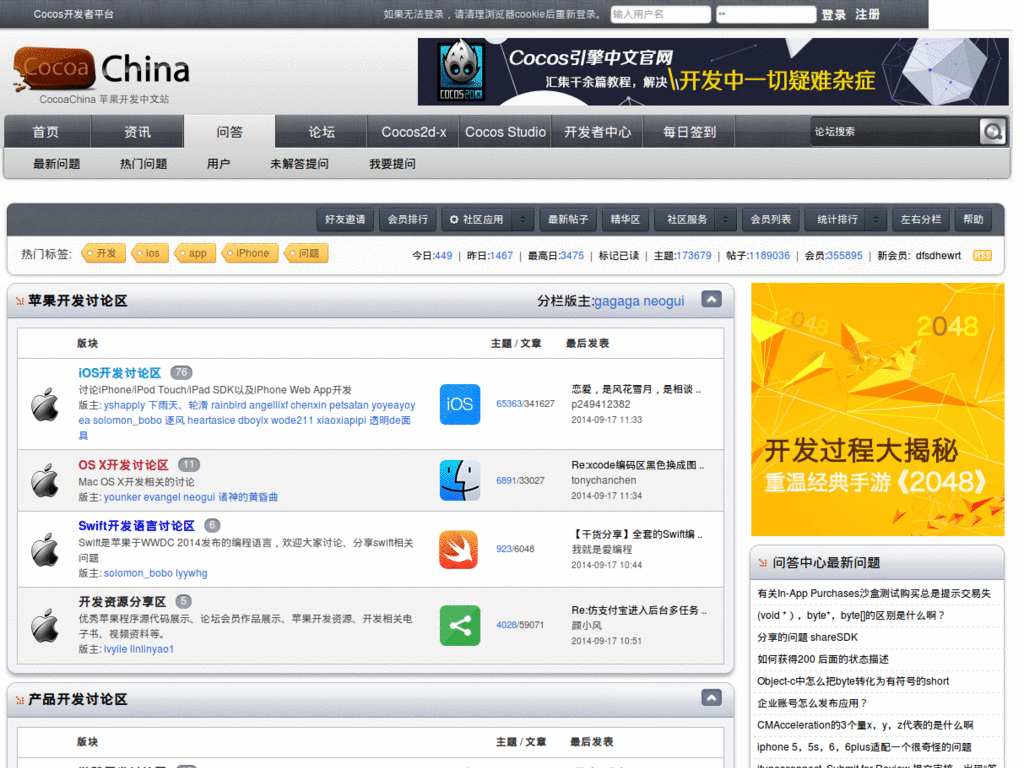The image size is (1024, 768).
Task: Open question 分享的问题 shareSDK
Action: coord(807,637)
